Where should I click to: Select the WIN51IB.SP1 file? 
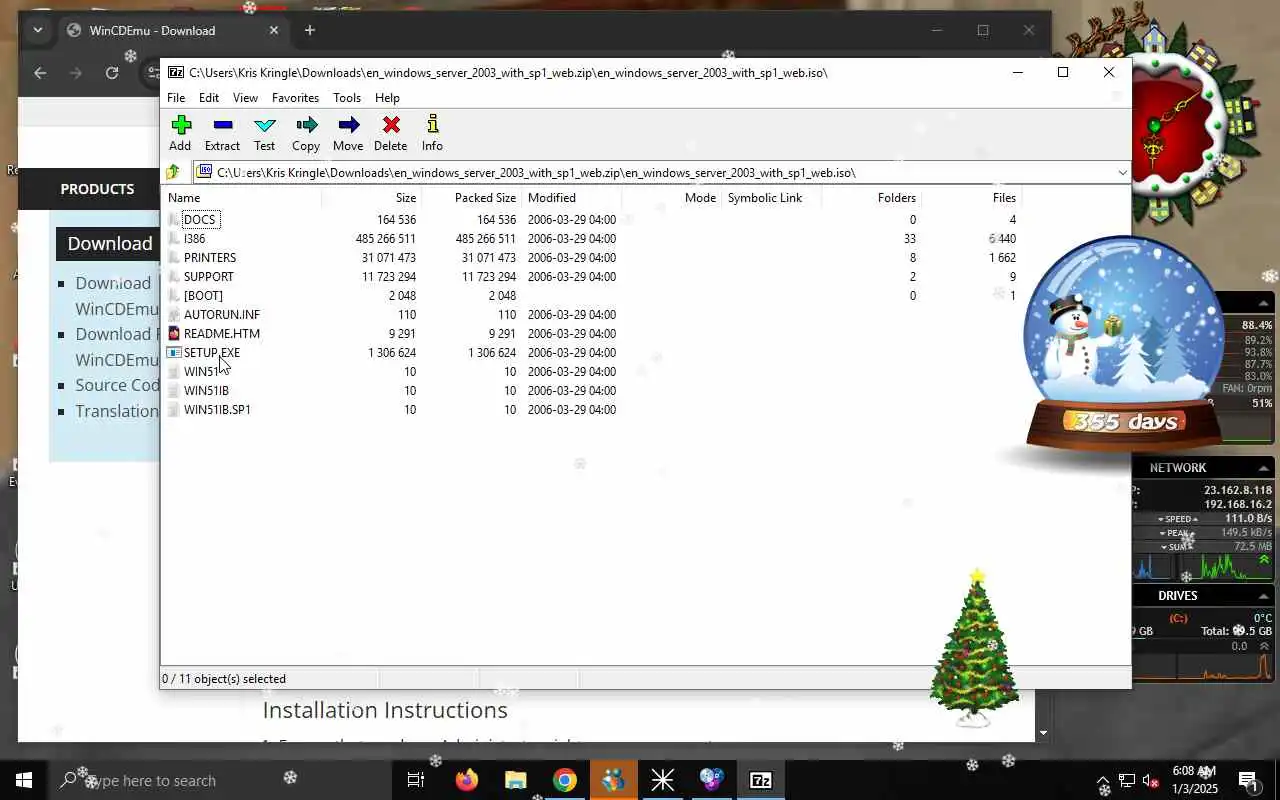[217, 409]
